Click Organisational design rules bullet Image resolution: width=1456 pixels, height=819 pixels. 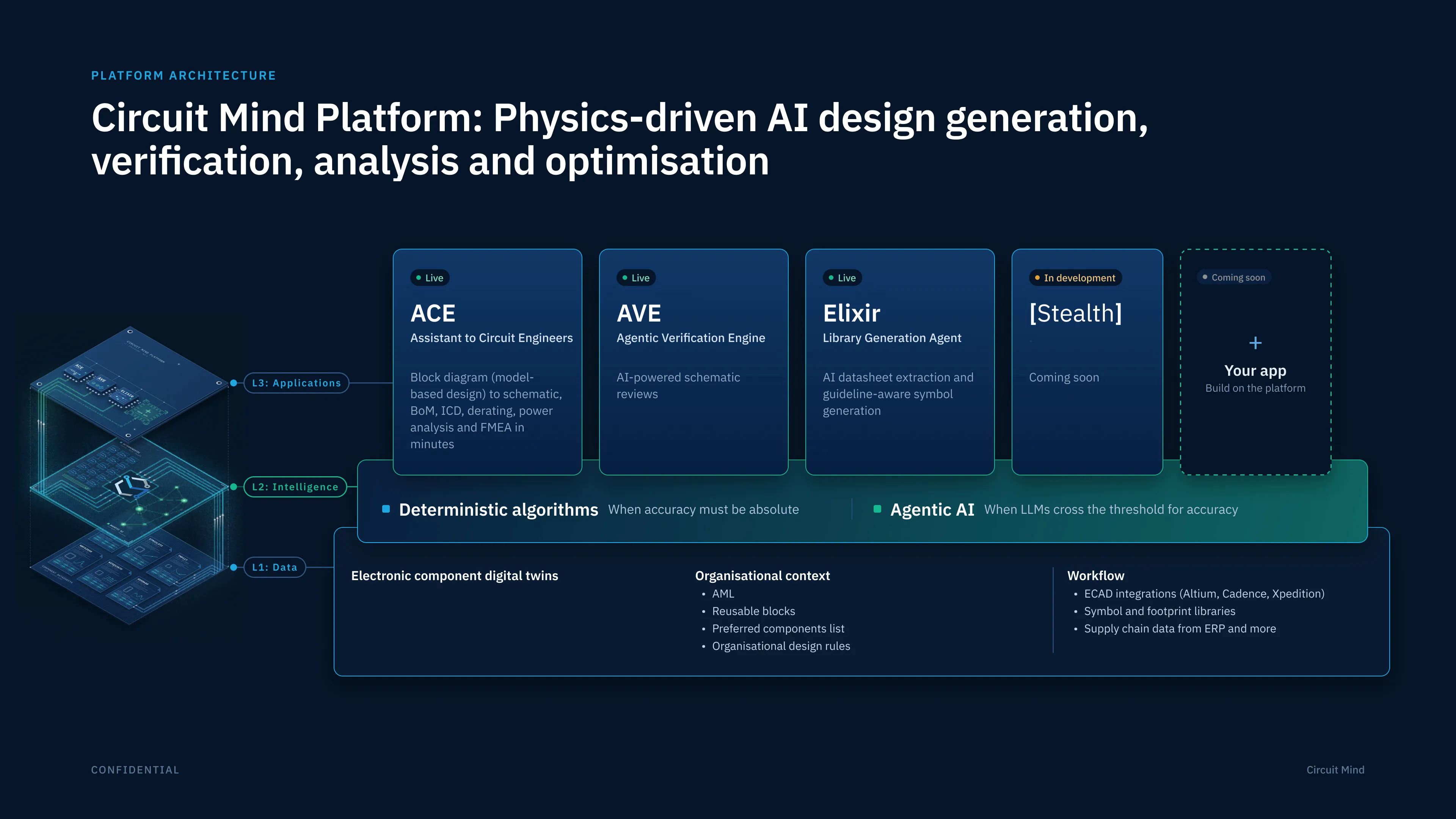[x=781, y=646]
